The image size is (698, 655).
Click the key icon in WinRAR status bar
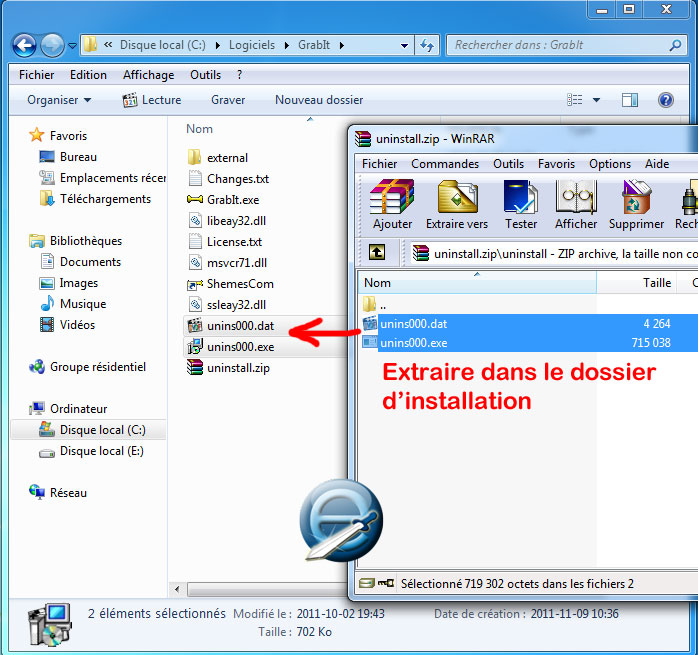tap(386, 583)
